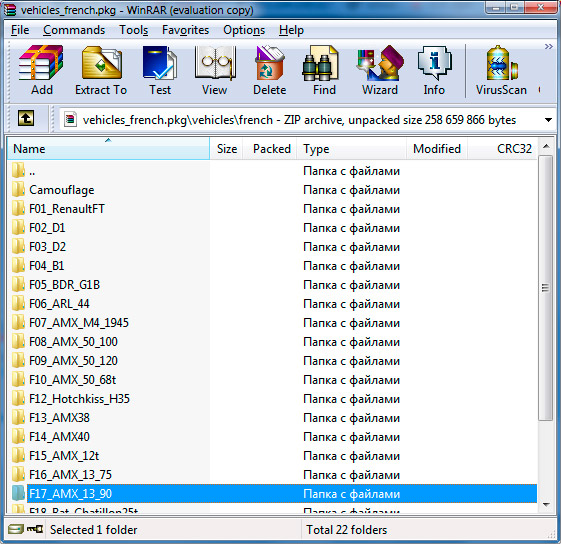Select the F13_AMX38 folder

tap(272, 418)
